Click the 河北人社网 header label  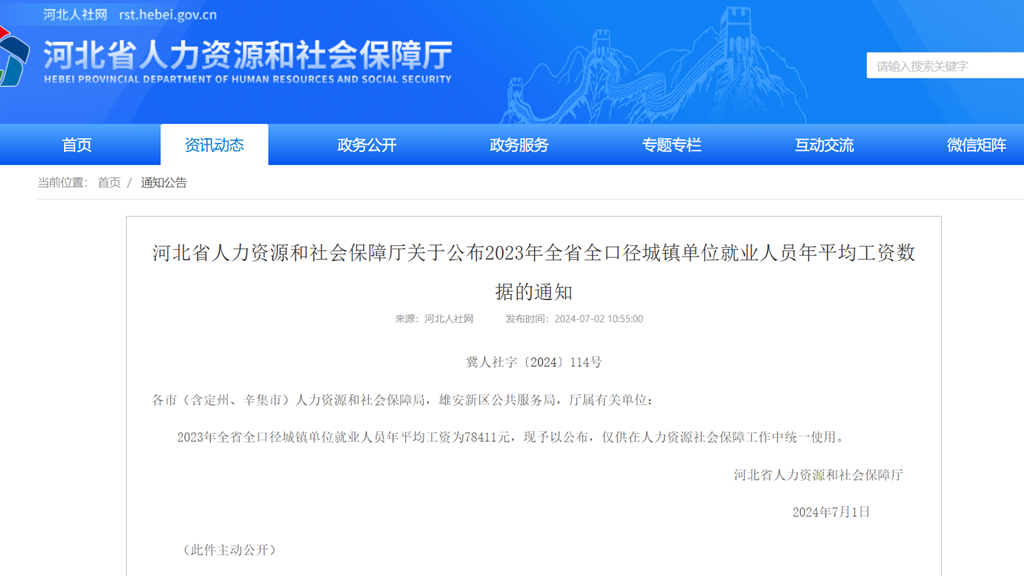point(75,14)
